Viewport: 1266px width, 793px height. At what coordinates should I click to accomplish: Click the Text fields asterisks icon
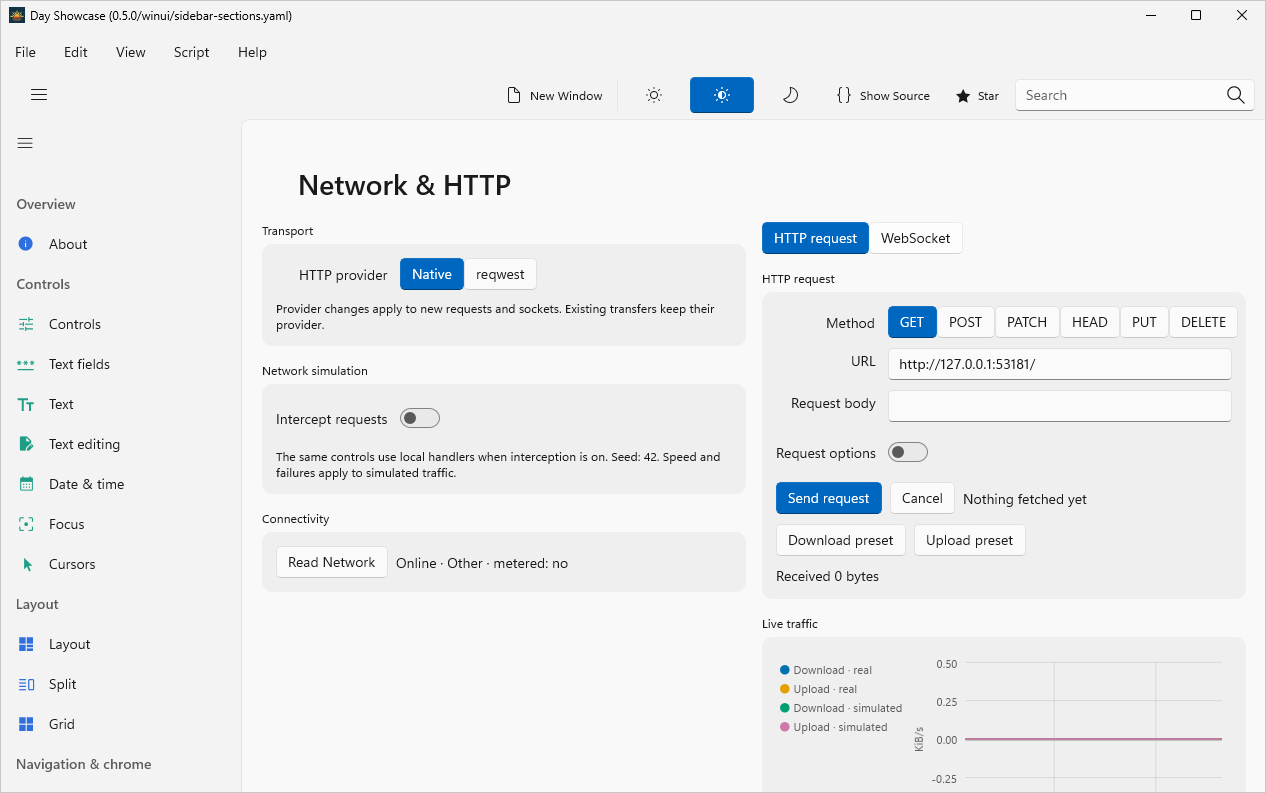point(27,364)
